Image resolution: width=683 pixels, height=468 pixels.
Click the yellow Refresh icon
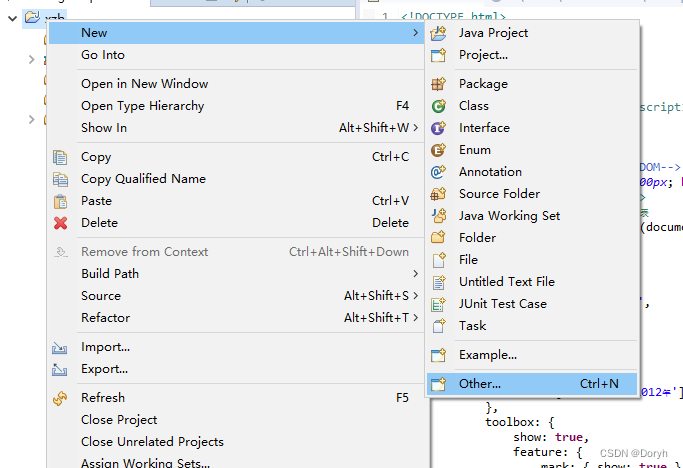point(60,398)
